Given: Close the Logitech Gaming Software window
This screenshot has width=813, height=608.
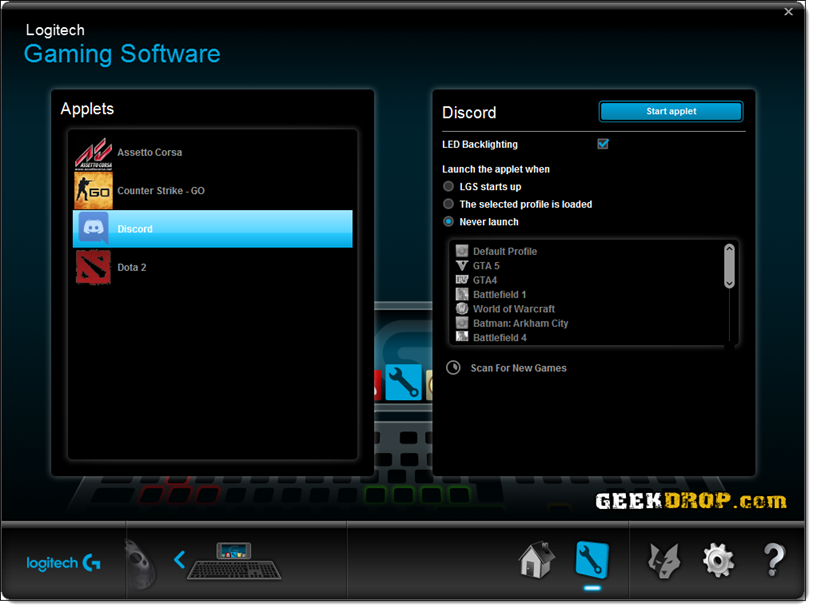Looking at the screenshot, I should click(788, 11).
